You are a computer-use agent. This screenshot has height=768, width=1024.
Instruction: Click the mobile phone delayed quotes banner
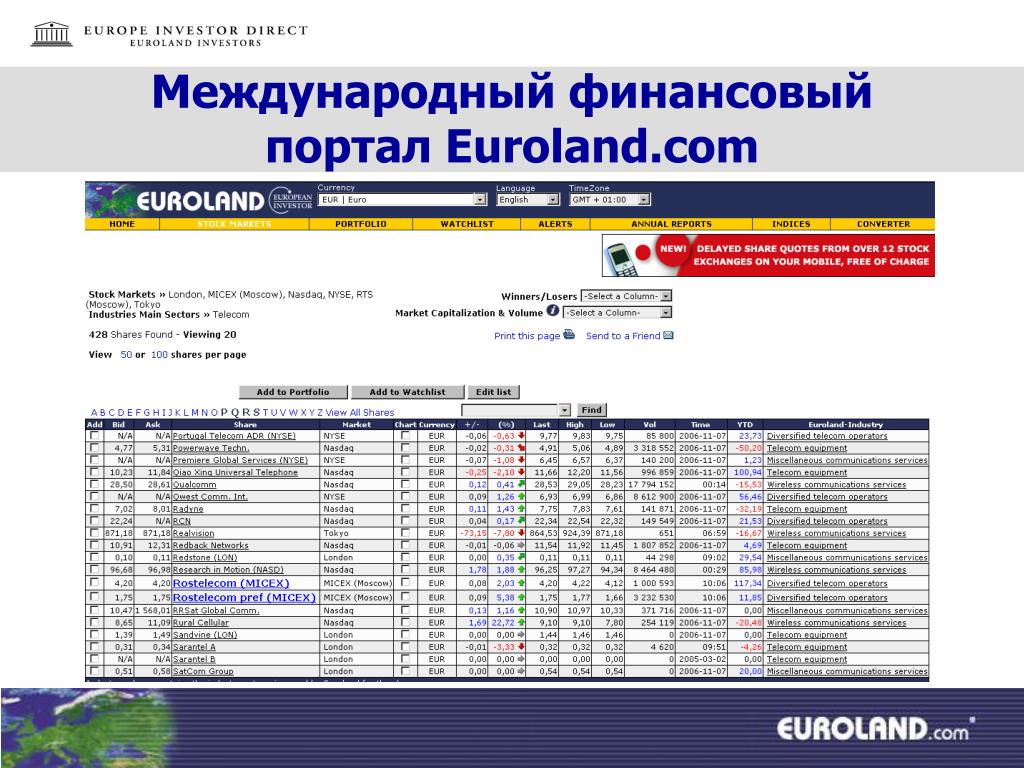click(x=768, y=255)
